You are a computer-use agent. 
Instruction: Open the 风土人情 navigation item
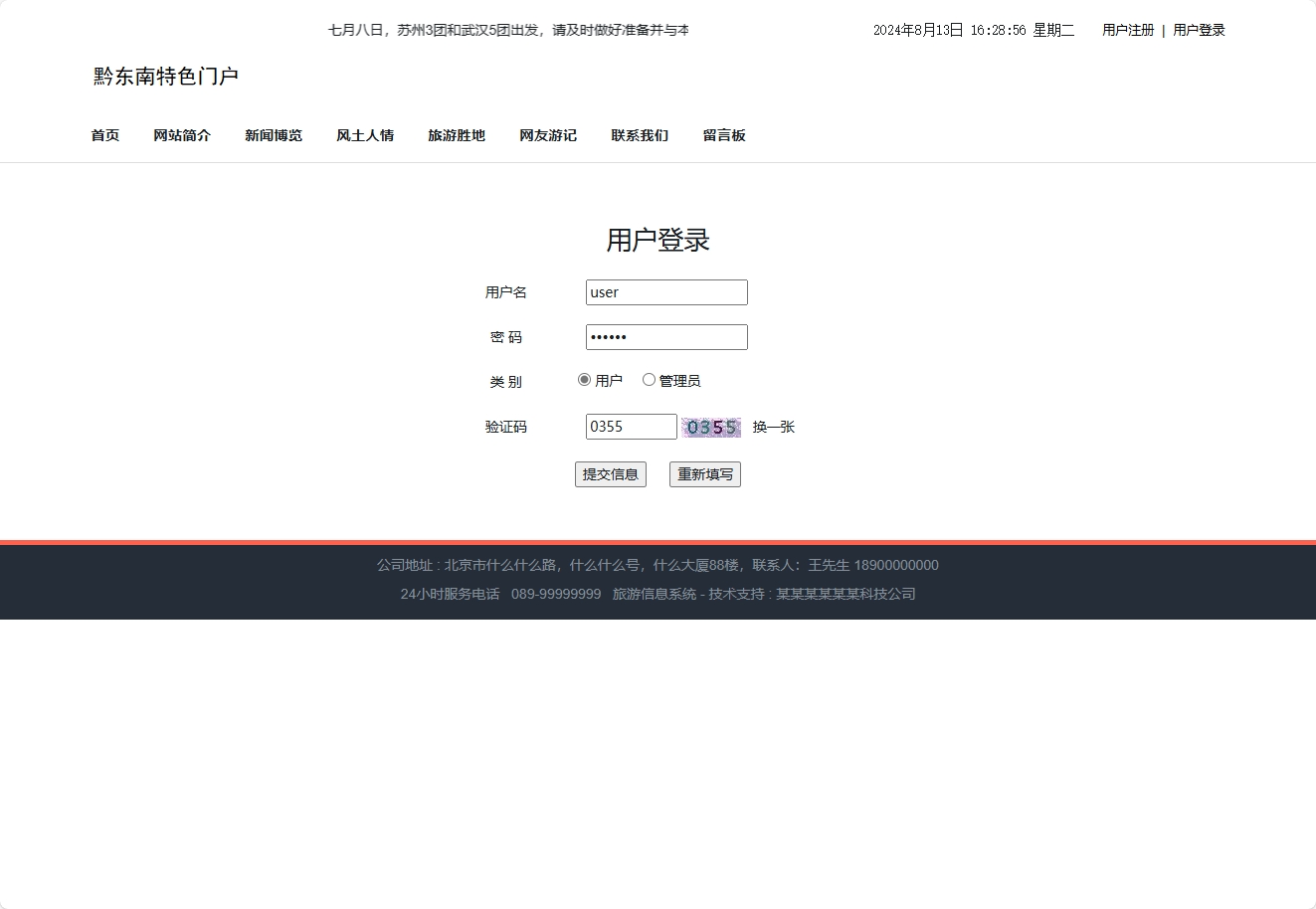[x=365, y=135]
